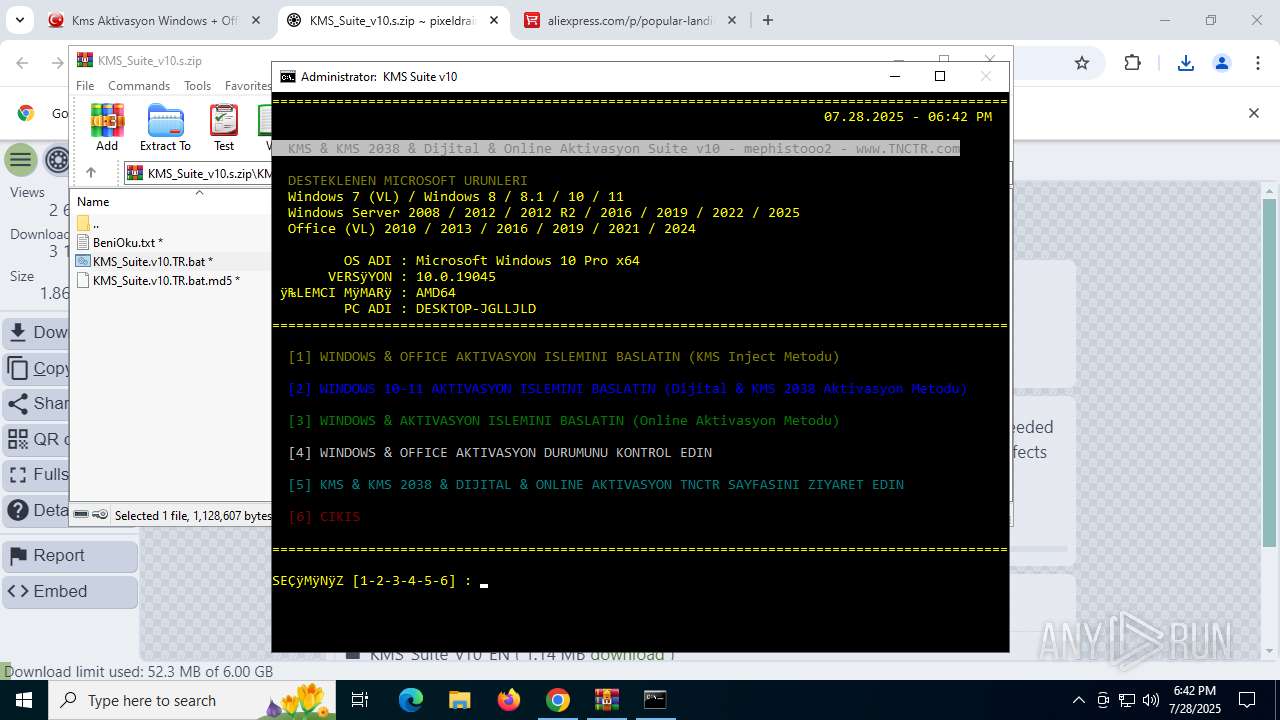Open Task View on the taskbar
The width and height of the screenshot is (1280, 720).
(361, 700)
